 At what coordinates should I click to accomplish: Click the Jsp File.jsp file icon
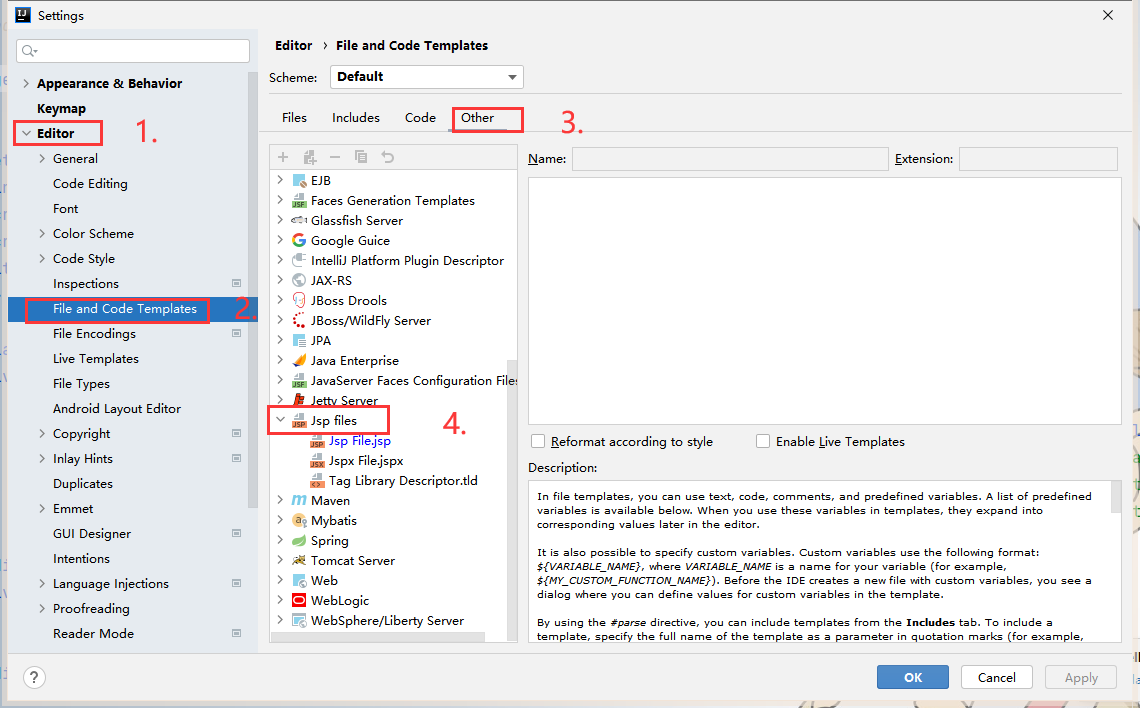coord(317,441)
